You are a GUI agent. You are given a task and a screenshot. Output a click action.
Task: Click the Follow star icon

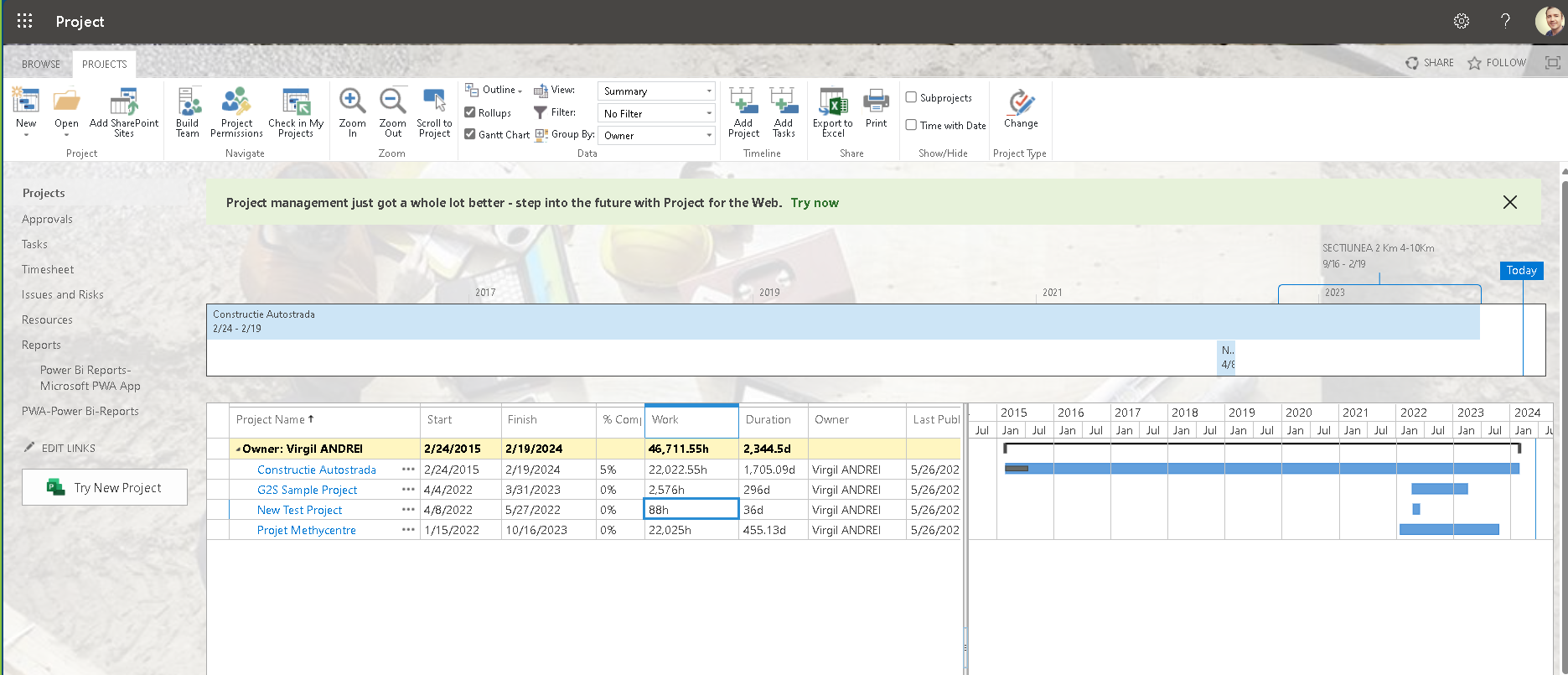point(1475,63)
